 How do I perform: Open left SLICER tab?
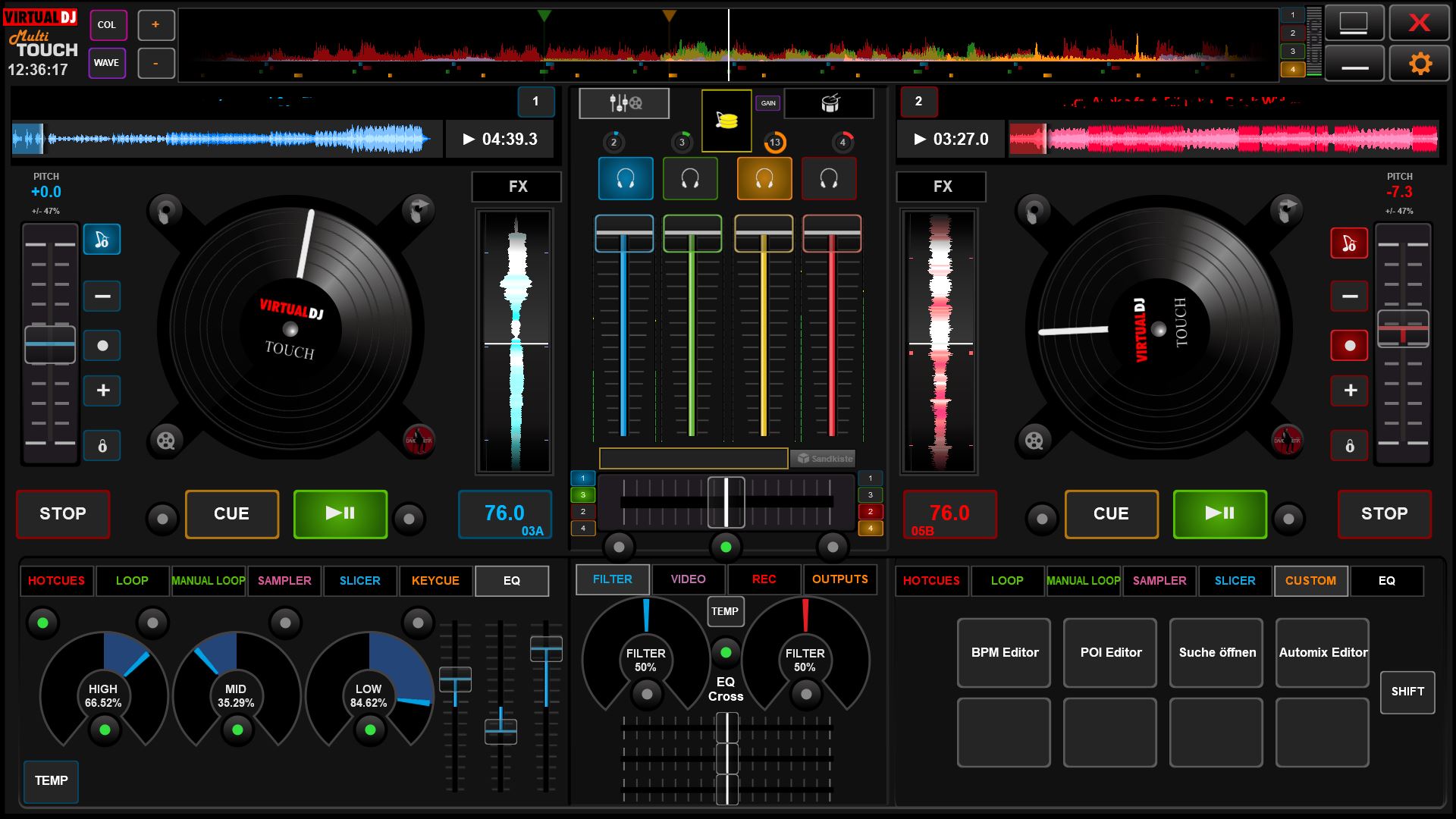pyautogui.click(x=360, y=581)
